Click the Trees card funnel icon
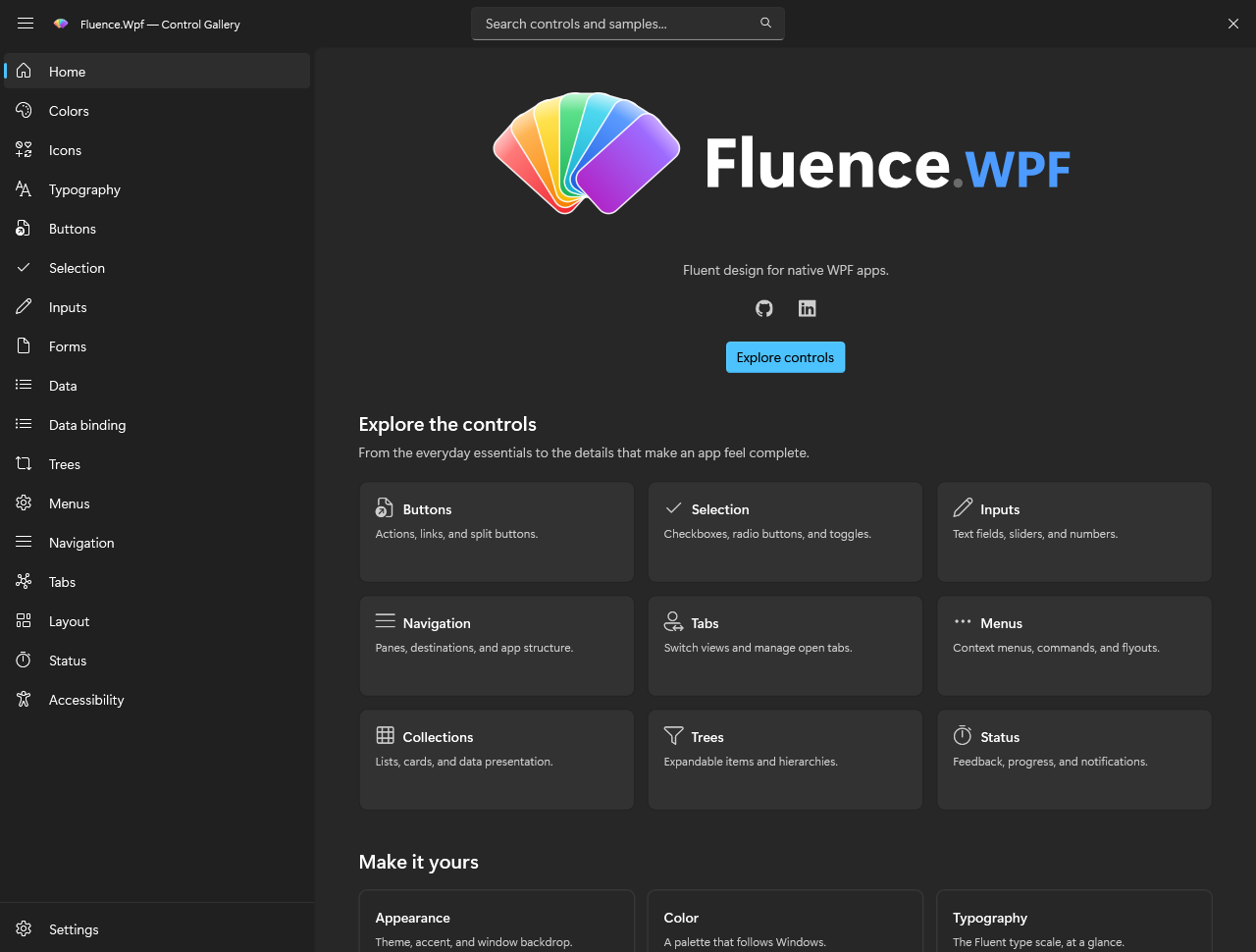1256x952 pixels. pos(673,735)
